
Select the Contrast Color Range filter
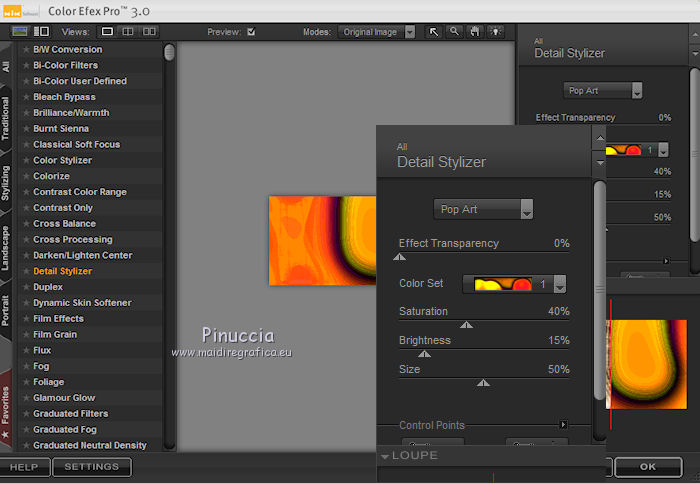coord(80,192)
